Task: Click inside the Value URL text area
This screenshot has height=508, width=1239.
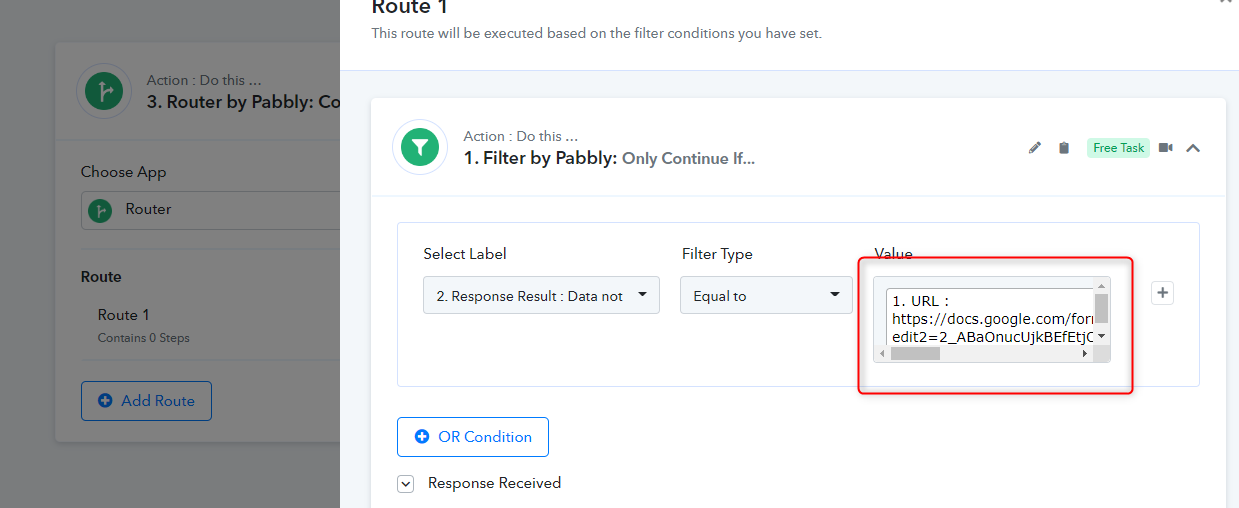Action: [988, 318]
